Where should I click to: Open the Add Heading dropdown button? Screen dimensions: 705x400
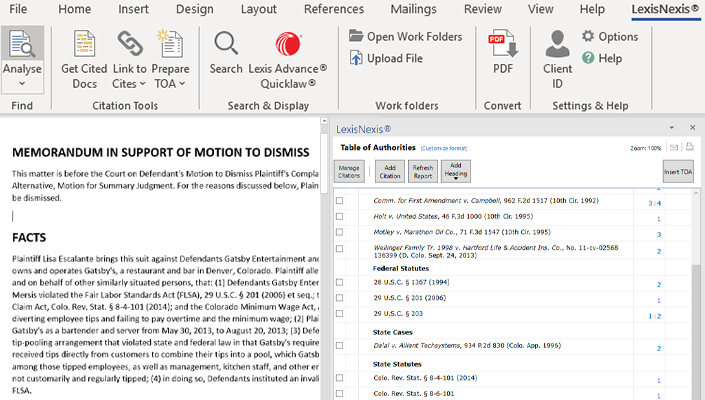[456, 171]
